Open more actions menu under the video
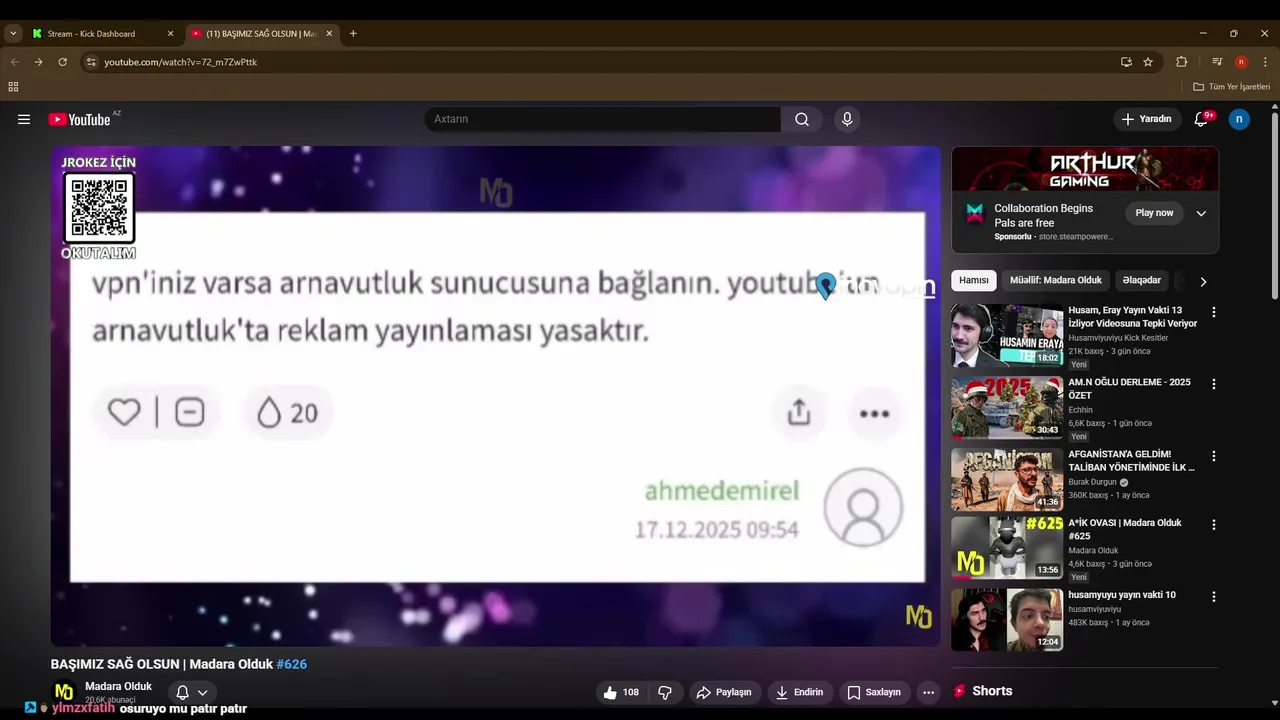This screenshot has width=1280, height=720. click(x=929, y=692)
